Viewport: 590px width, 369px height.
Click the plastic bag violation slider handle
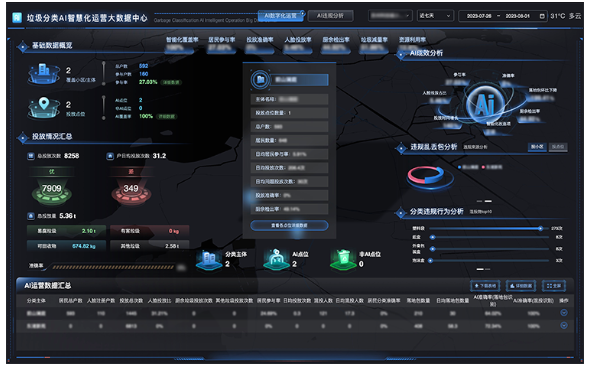pos(540,228)
